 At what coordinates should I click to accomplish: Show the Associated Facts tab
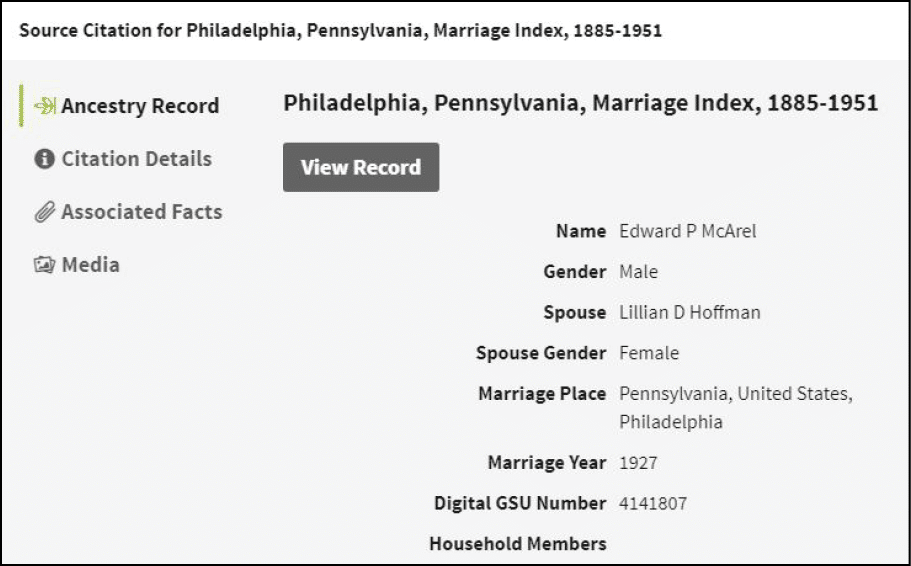[x=141, y=212]
